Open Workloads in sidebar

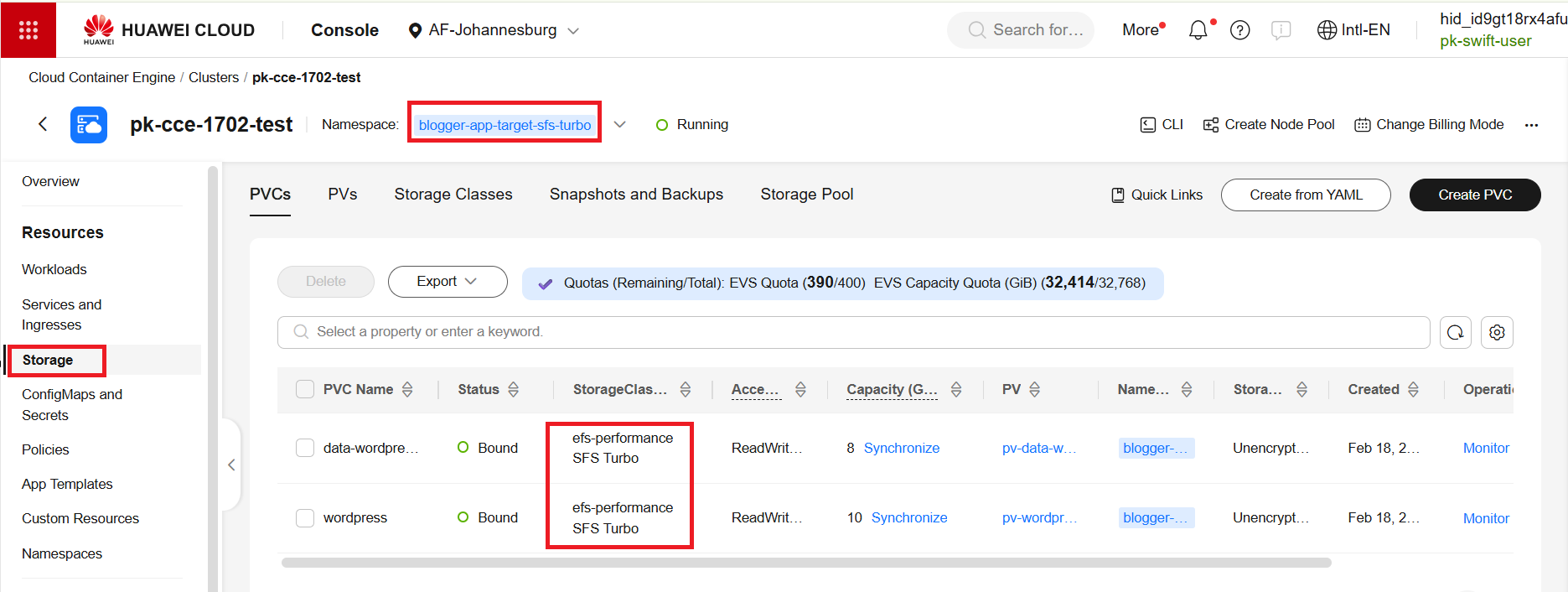54,269
